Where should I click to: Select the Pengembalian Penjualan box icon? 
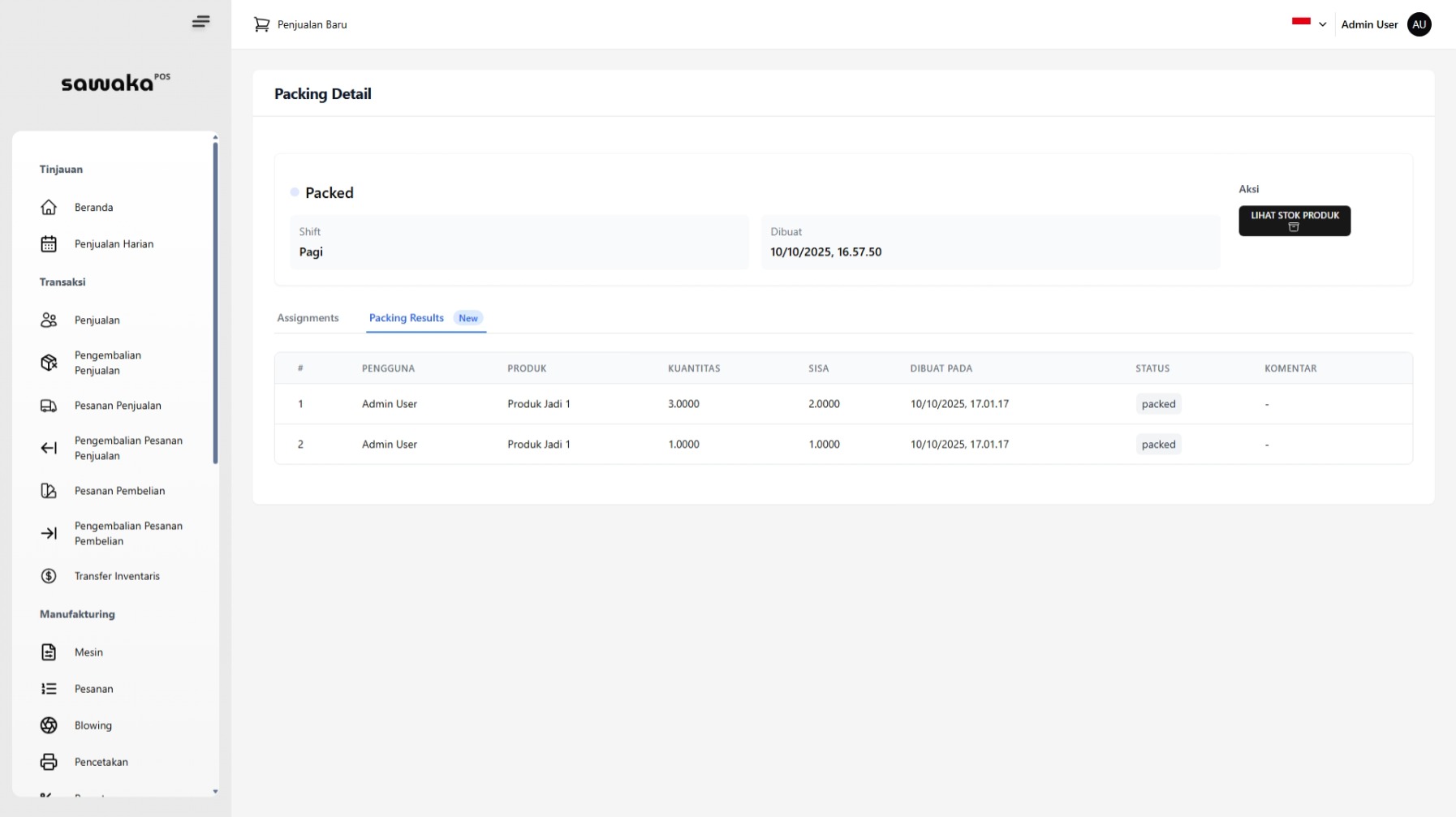point(49,363)
